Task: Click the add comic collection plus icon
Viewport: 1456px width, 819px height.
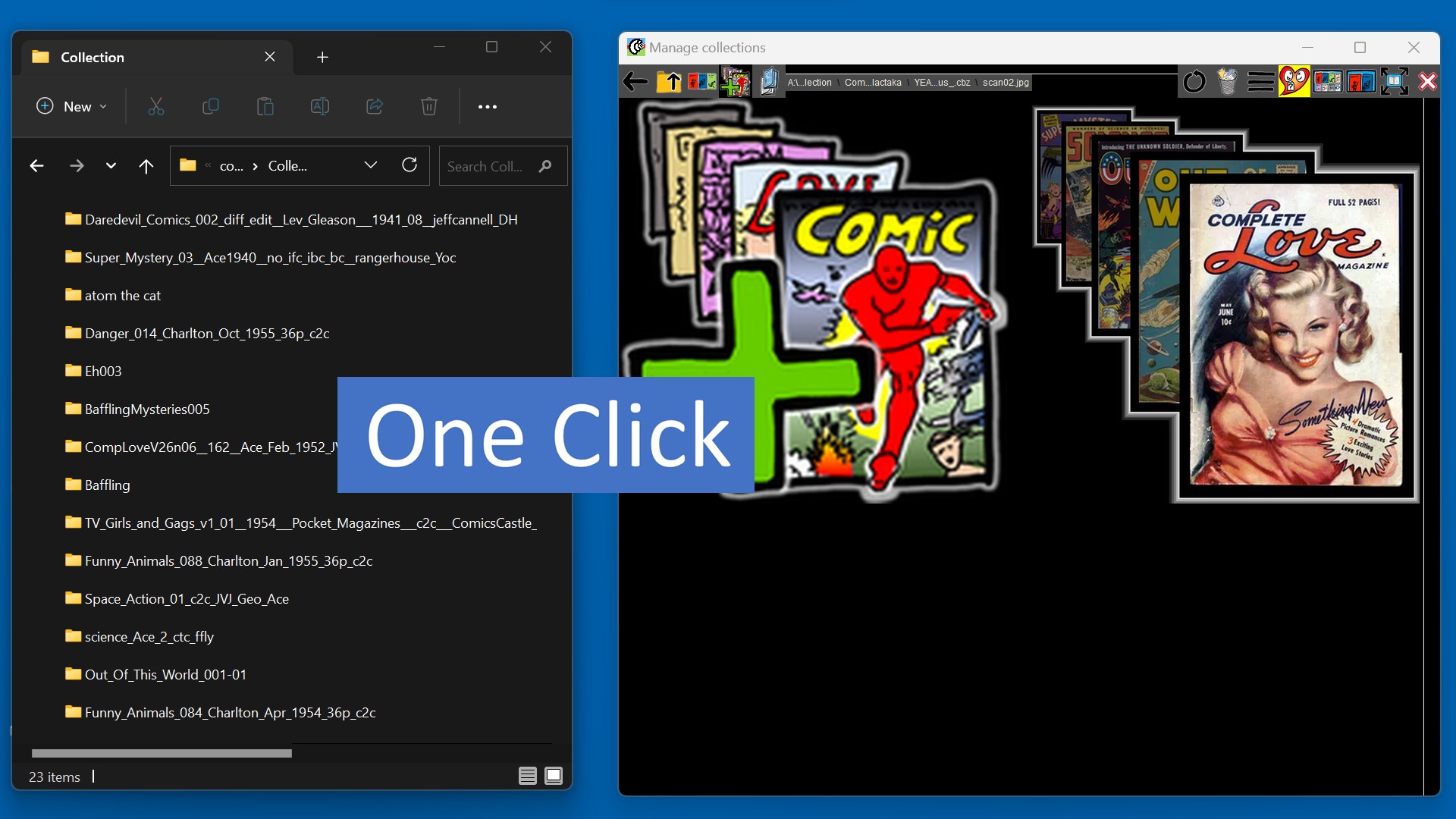Action: (x=735, y=81)
